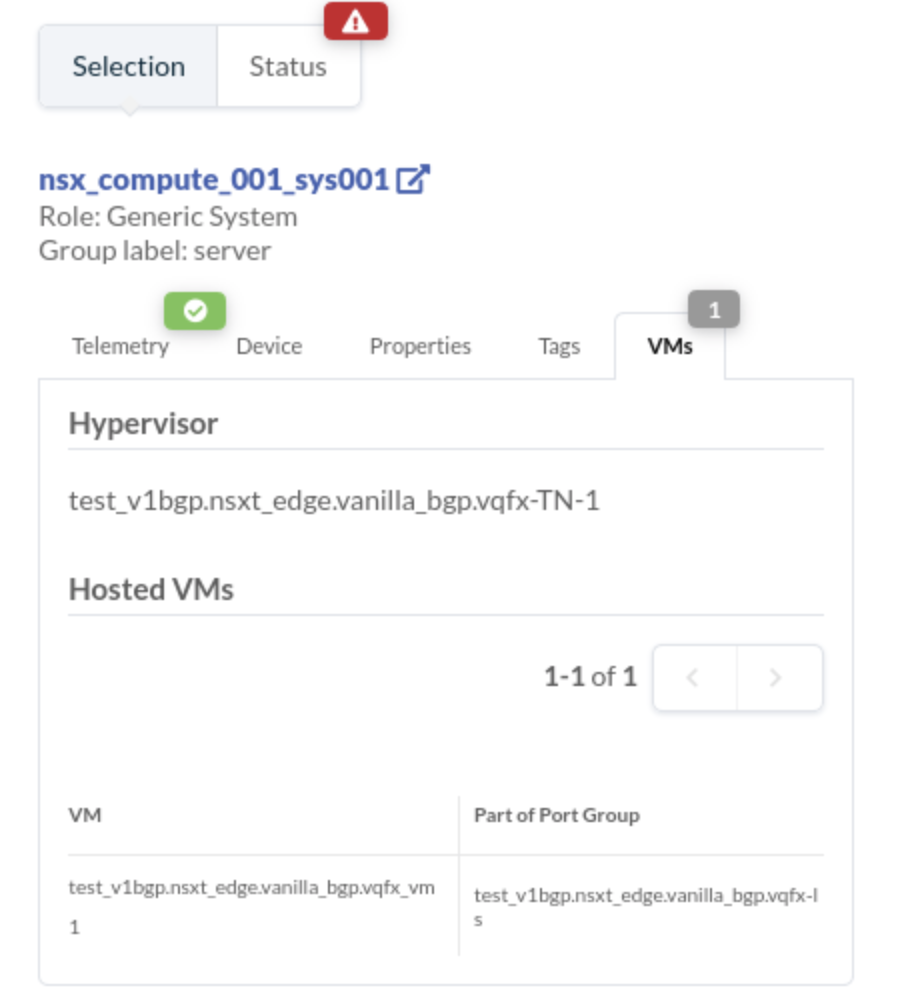Go to previous page of hosted VMs
The width and height of the screenshot is (922, 1004).
coord(694,678)
